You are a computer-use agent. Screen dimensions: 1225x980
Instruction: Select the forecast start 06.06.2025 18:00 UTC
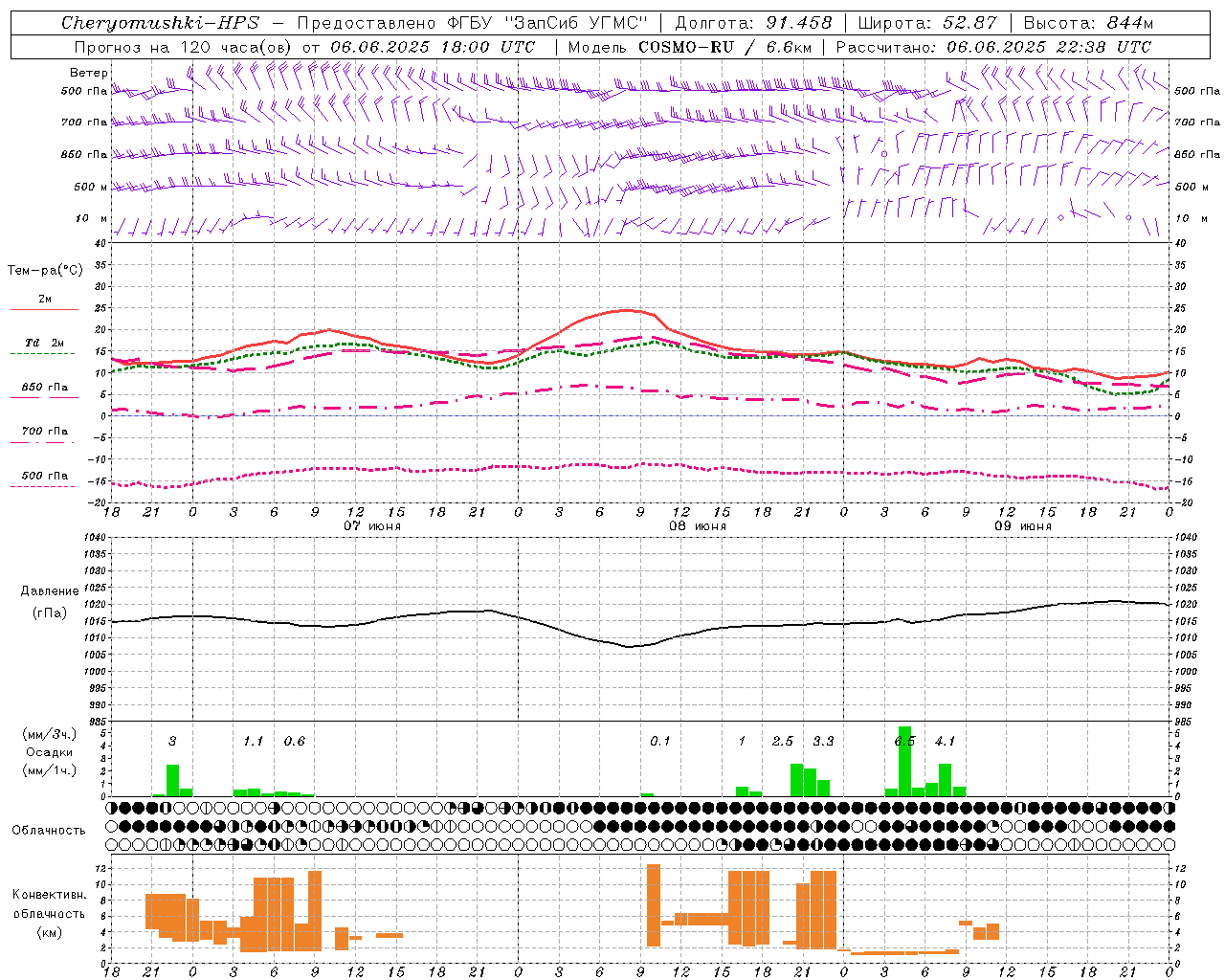tap(433, 46)
